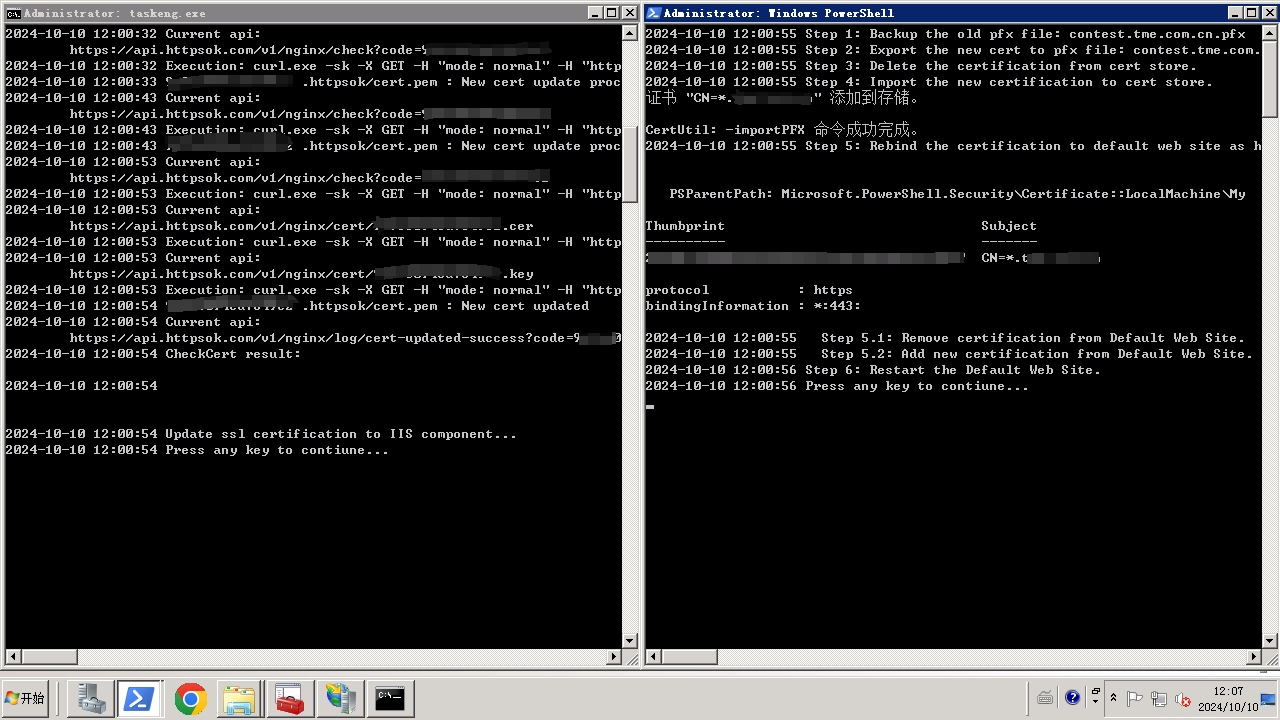Switch to the command prompt taskbar icon

pyautogui.click(x=390, y=699)
